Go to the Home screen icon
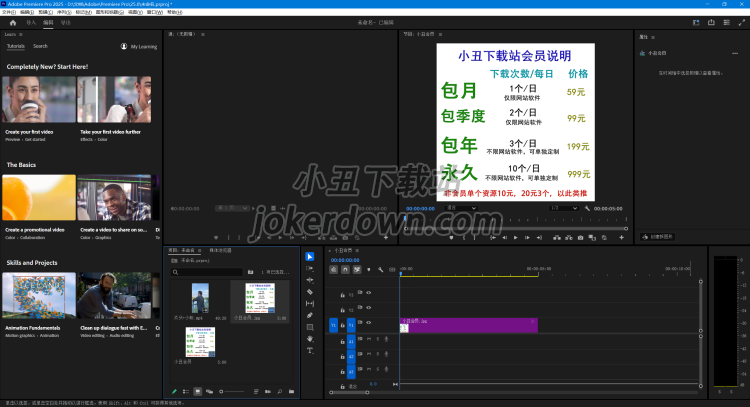This screenshot has height=407, width=750. (x=12, y=21)
